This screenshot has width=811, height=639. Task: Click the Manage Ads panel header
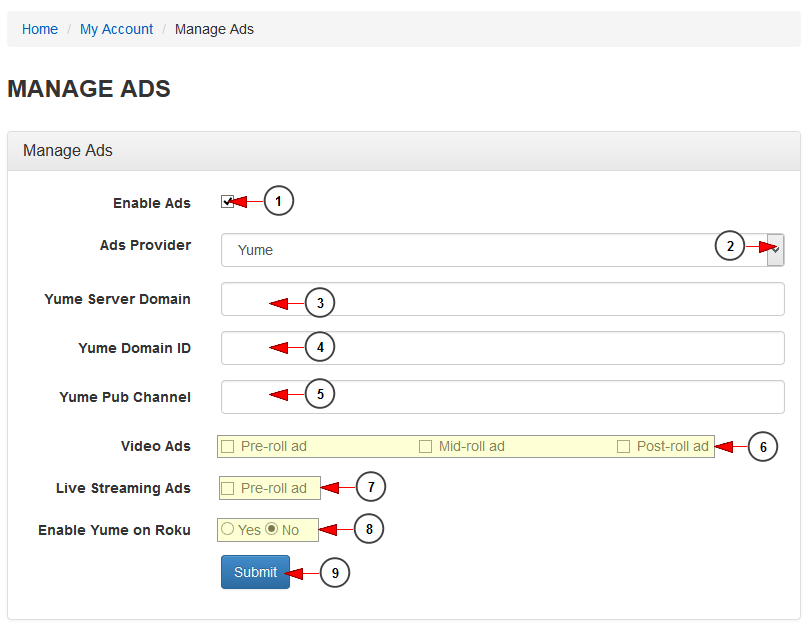click(x=404, y=151)
